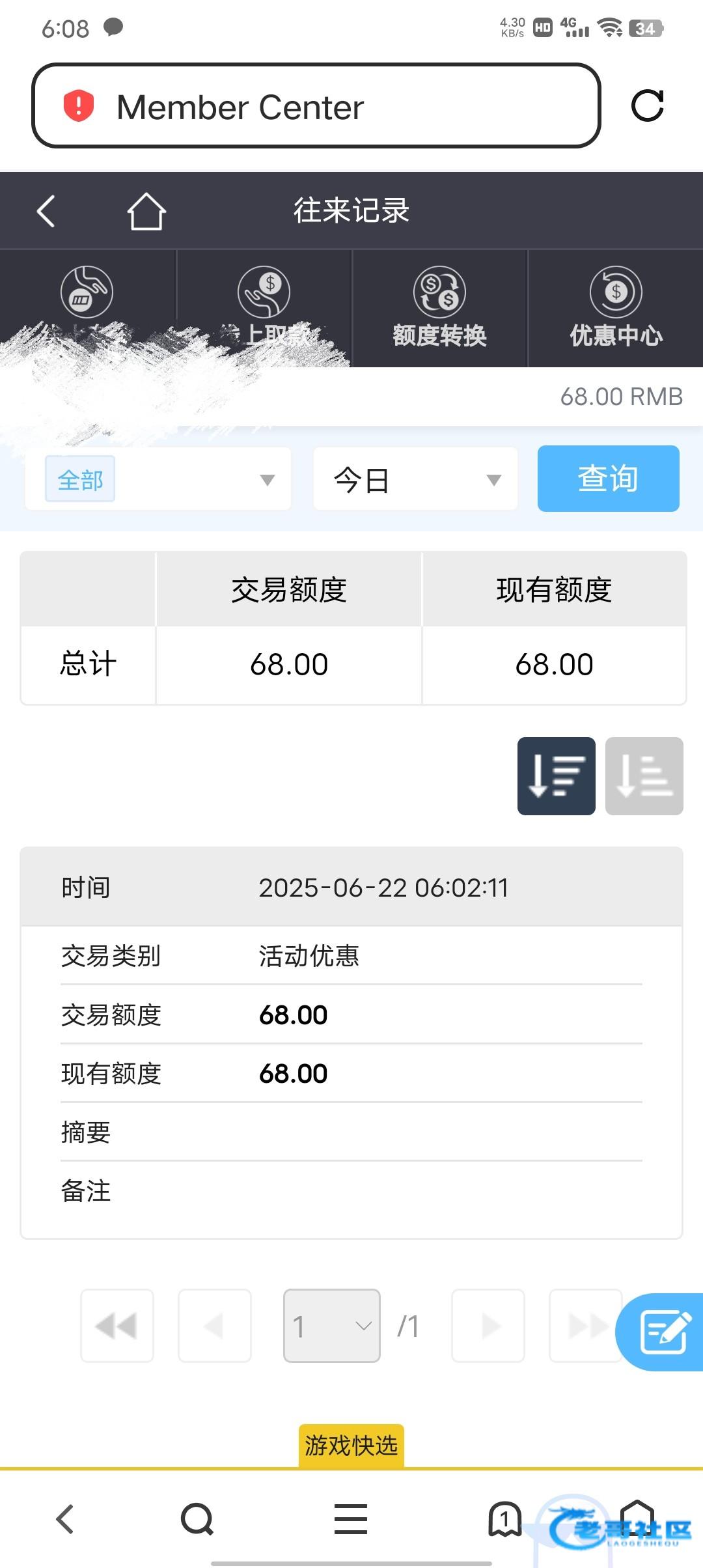Toggle ascending sort order
Viewport: 703px width, 1568px height.
pos(644,776)
